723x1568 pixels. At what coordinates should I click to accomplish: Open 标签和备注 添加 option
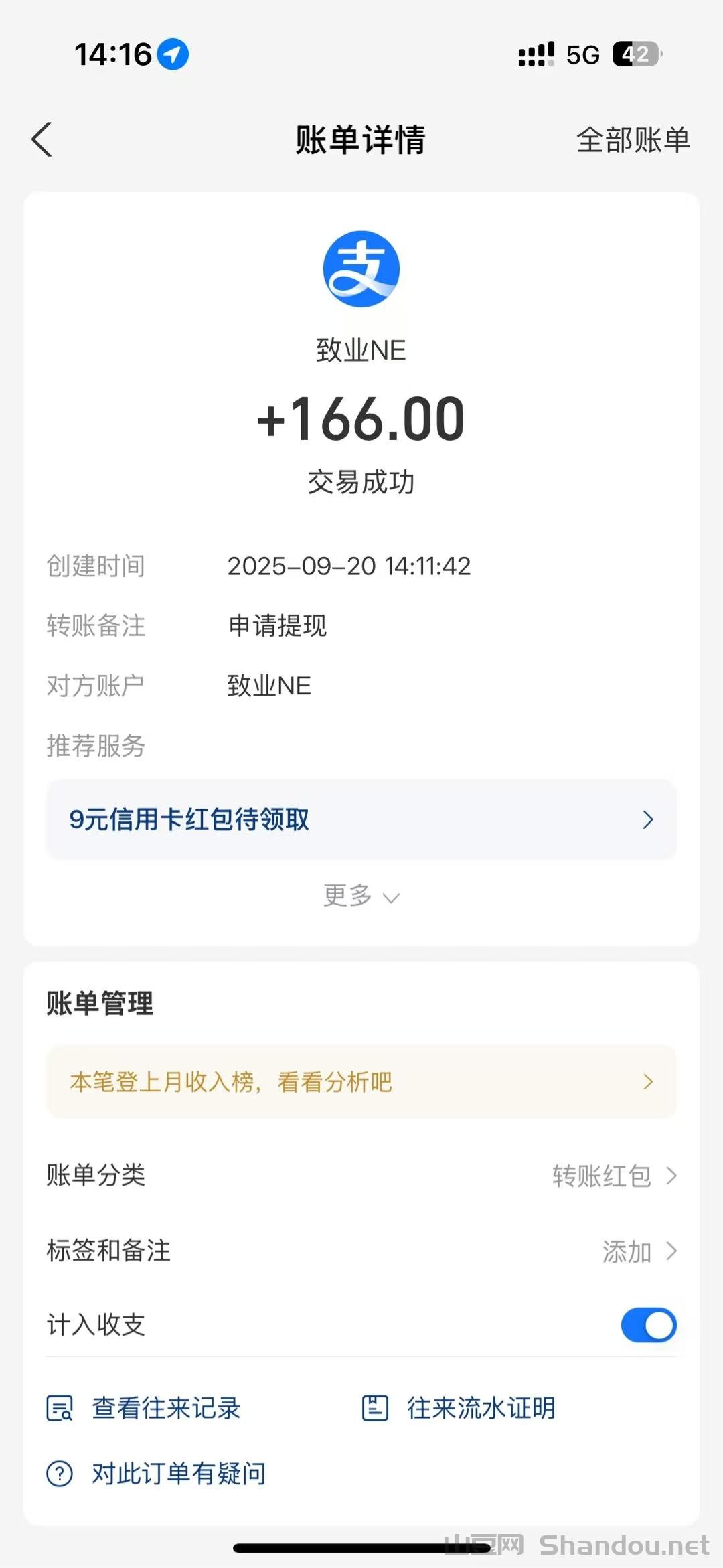click(x=639, y=1251)
